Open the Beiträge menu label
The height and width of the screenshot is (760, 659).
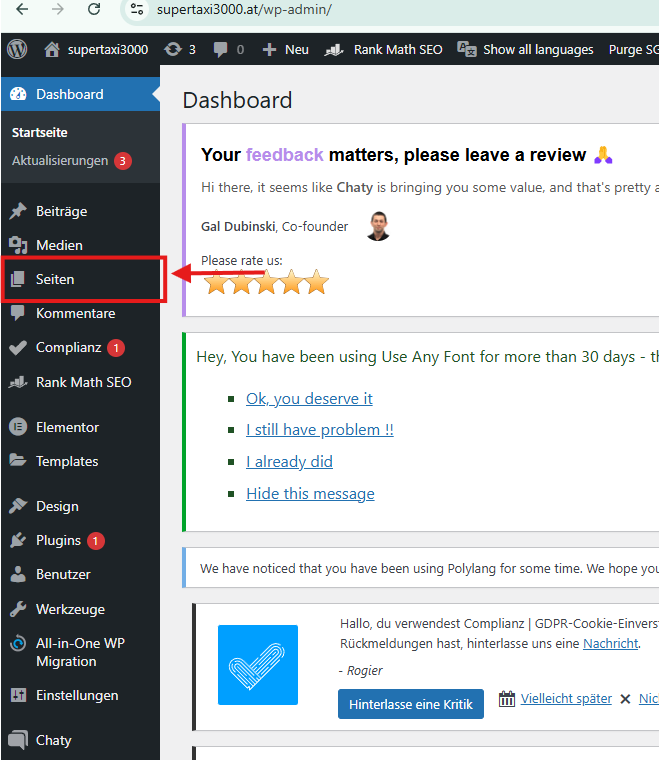click(62, 211)
